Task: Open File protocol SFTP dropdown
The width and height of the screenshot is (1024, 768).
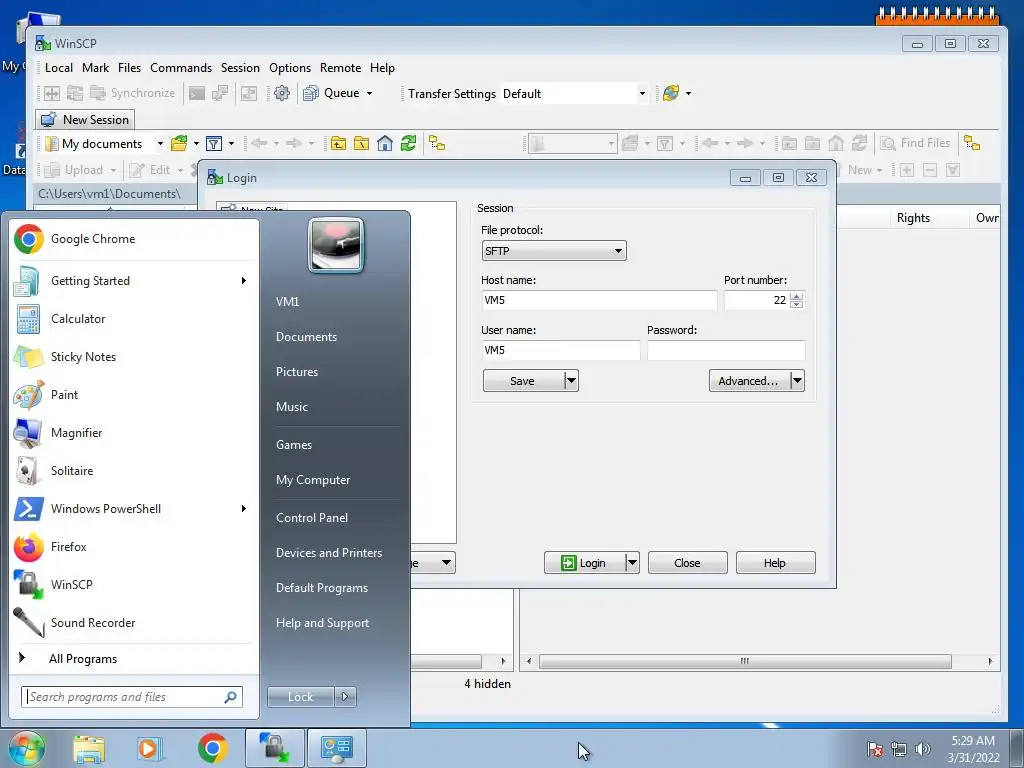Action: [x=554, y=251]
